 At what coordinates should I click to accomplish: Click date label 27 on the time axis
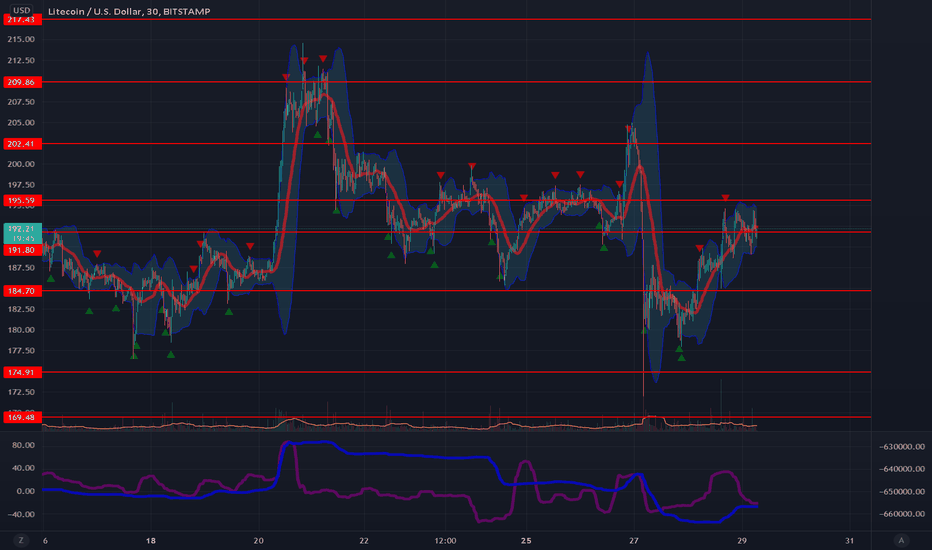point(634,540)
